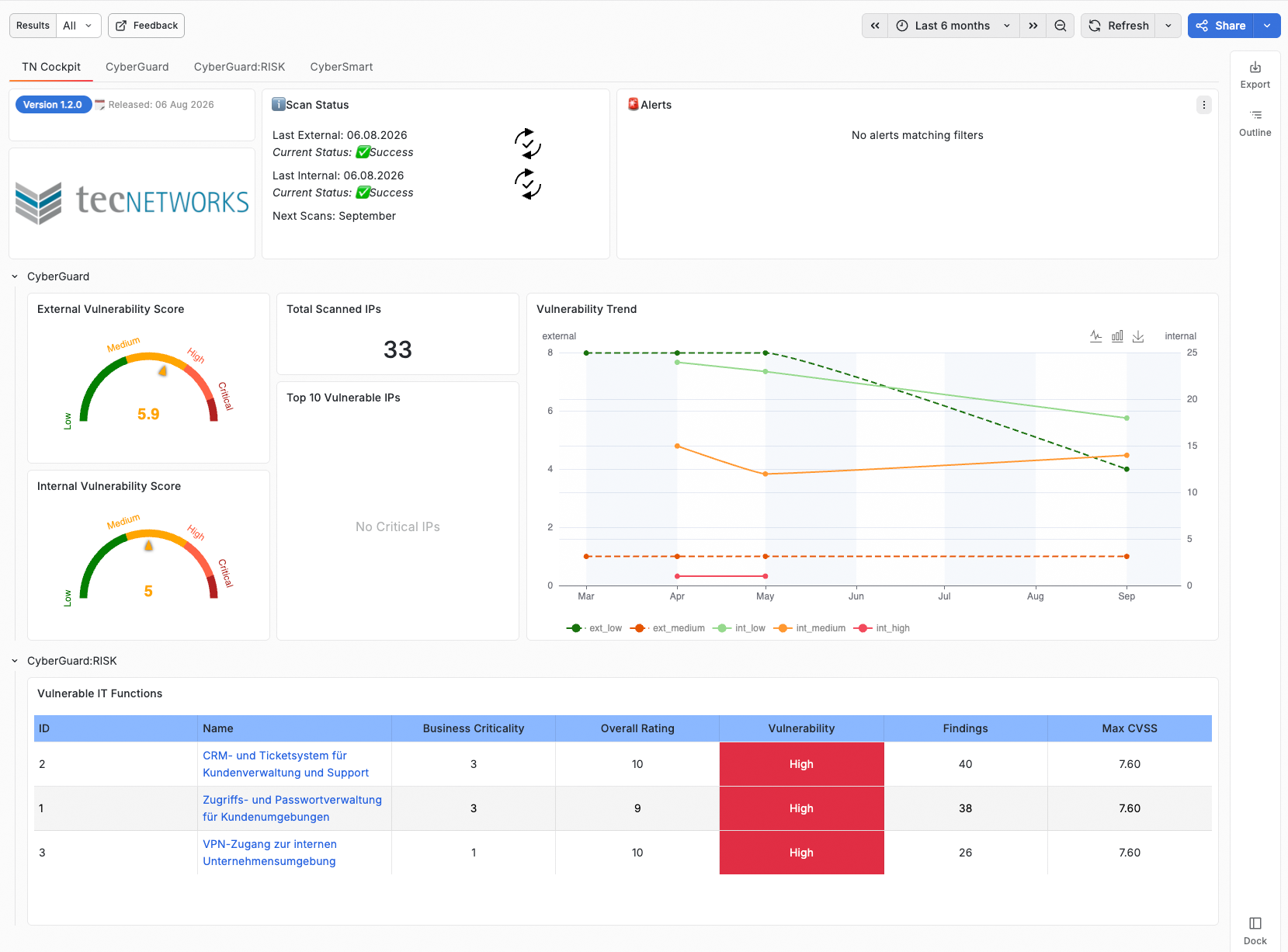Click the Internal Vulnerability Score gauge value 5
Screen dimensions: 1288x952
(148, 591)
